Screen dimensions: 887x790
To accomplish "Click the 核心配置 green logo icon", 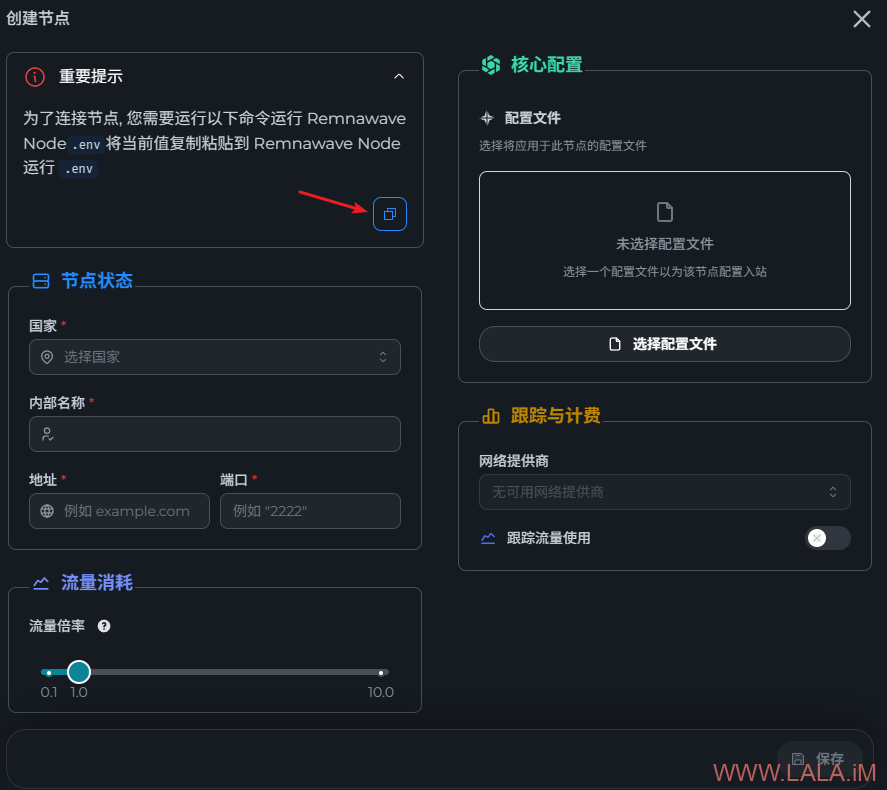I will point(490,65).
